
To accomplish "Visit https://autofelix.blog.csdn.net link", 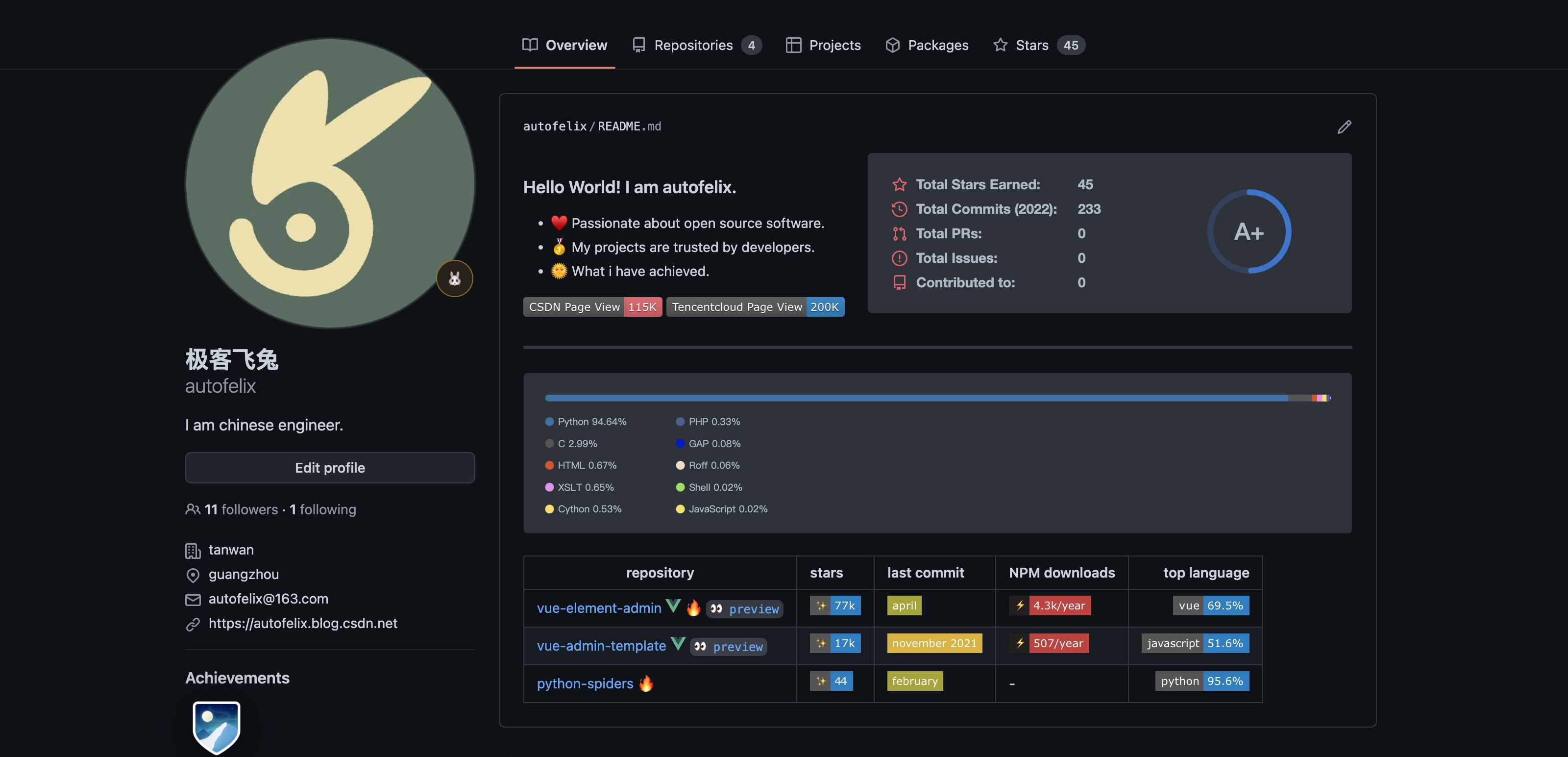I will 303,623.
